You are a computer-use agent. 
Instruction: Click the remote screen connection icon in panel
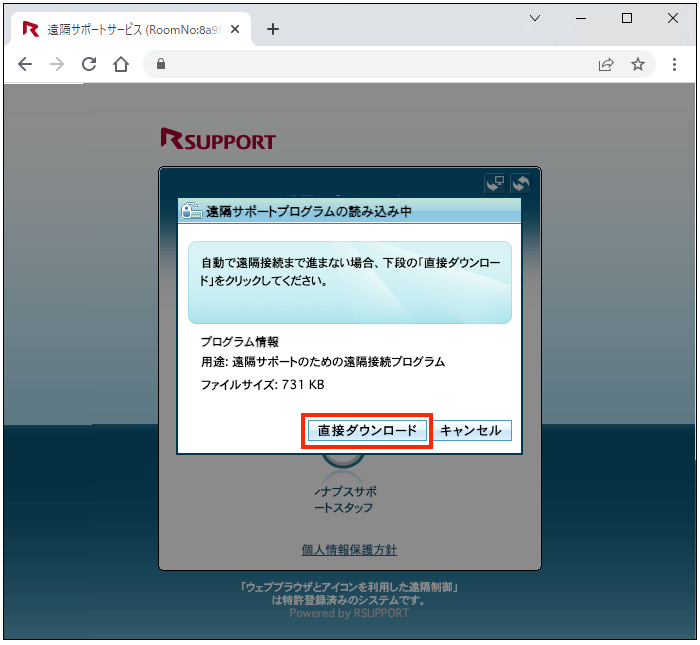pos(495,183)
